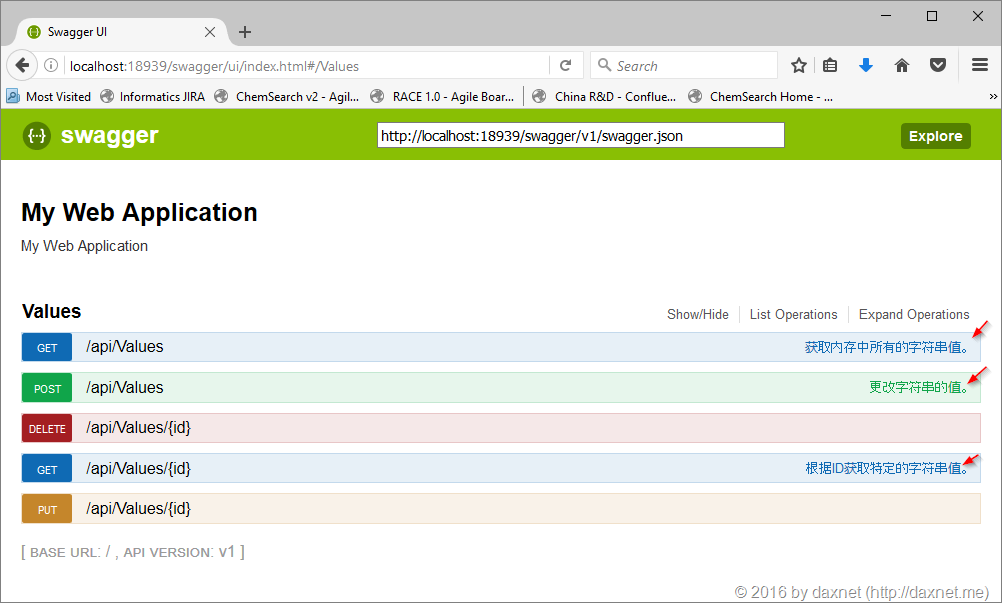Click the description 根据ID获取特定的字符串值
Viewport: 1002px width, 603px height.
(887, 468)
